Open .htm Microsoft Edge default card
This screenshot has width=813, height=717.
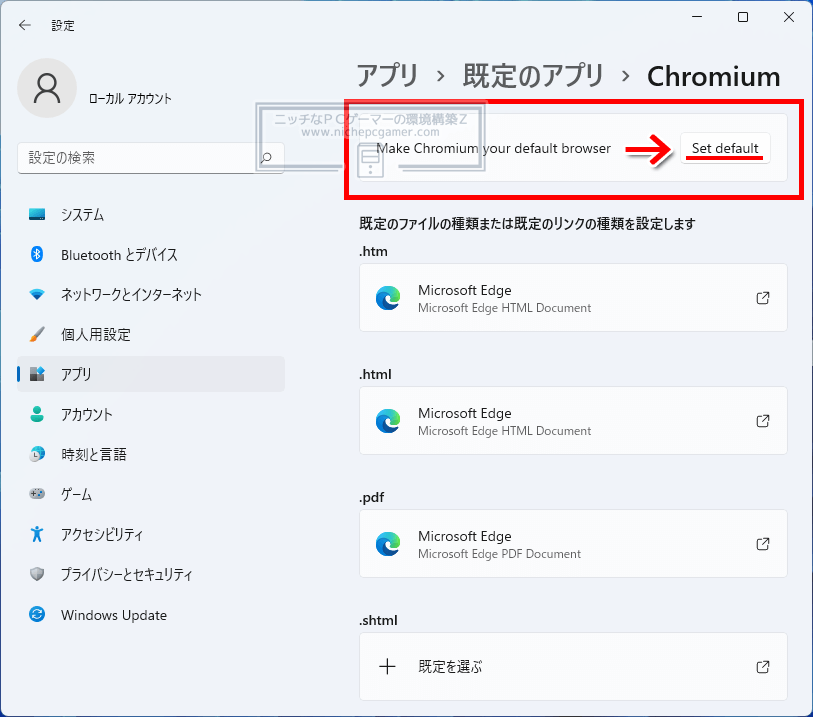pos(573,298)
